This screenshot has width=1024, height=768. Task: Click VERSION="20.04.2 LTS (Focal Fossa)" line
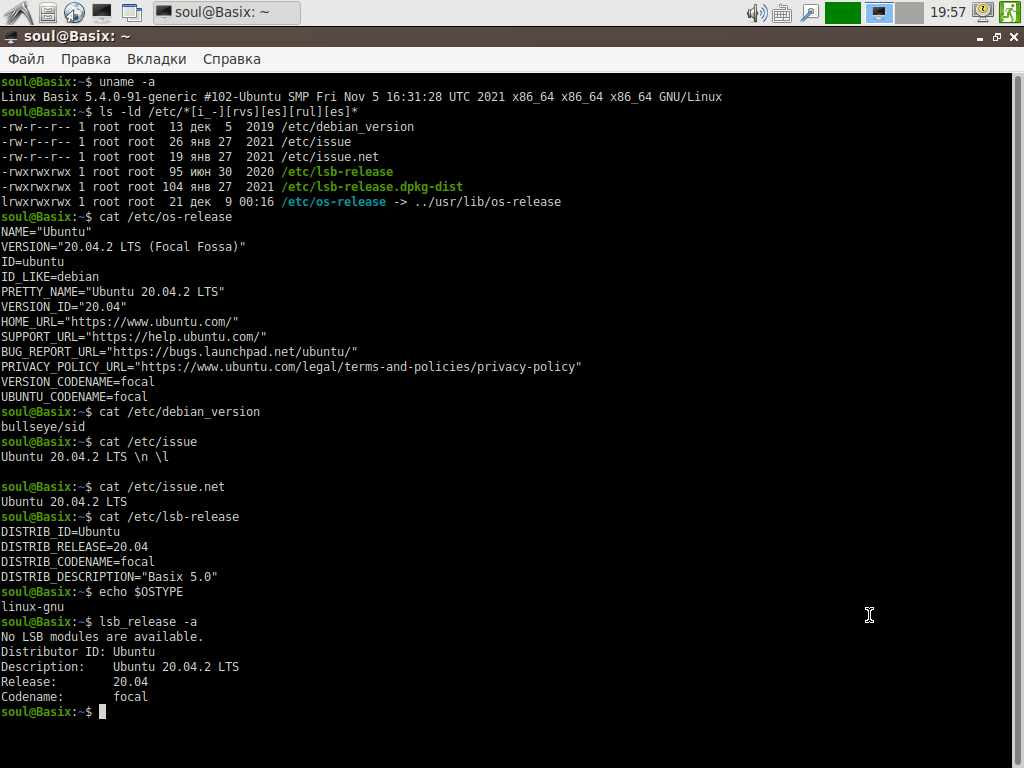pos(123,247)
